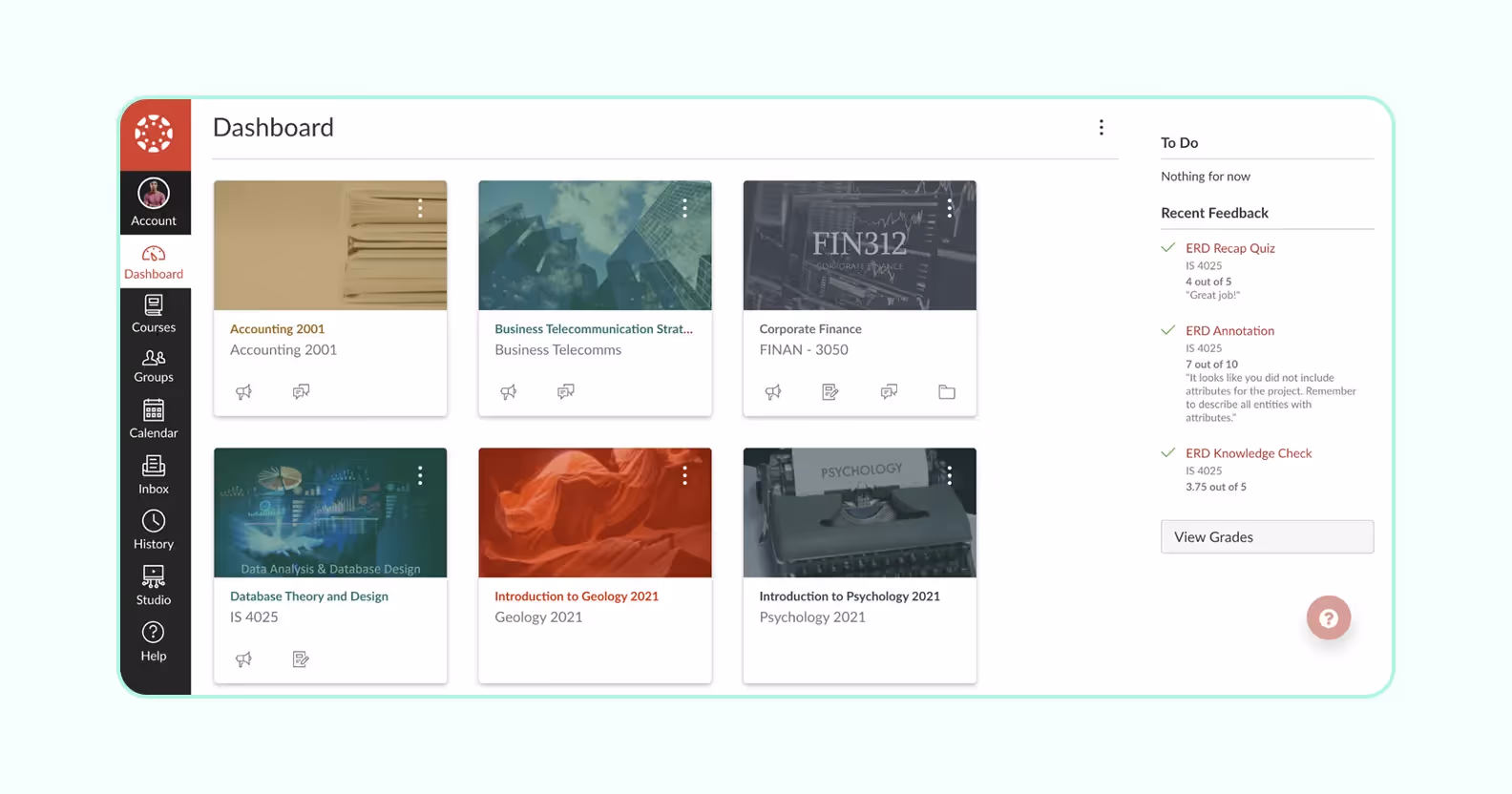The height and width of the screenshot is (794, 1512).
Task: Click the '7 out of 10' score text
Action: (1211, 364)
